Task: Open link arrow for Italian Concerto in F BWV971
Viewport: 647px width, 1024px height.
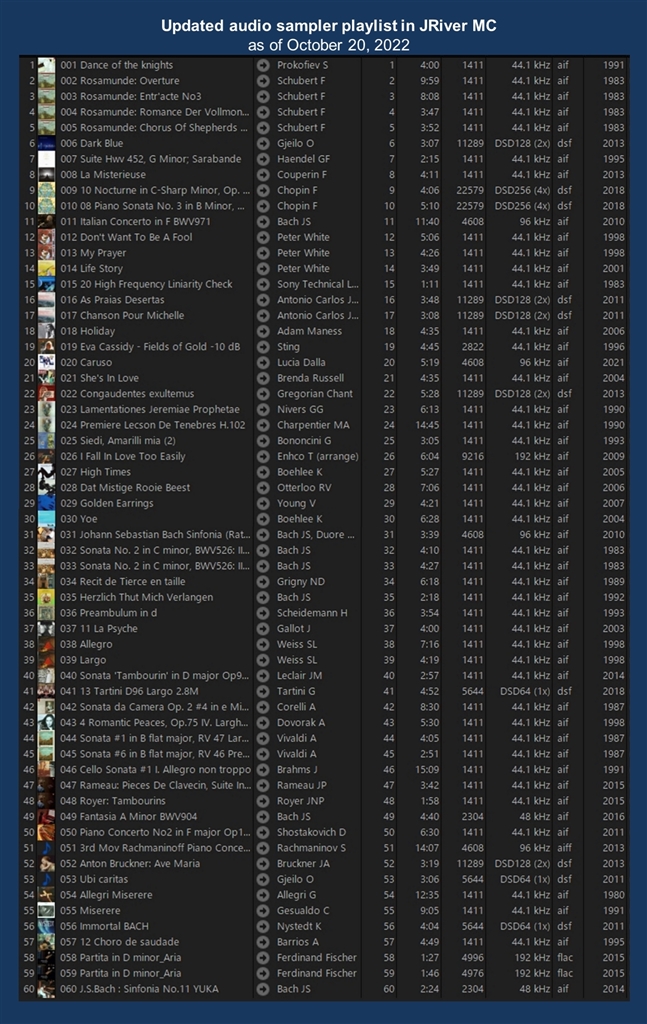Action: 263,221
